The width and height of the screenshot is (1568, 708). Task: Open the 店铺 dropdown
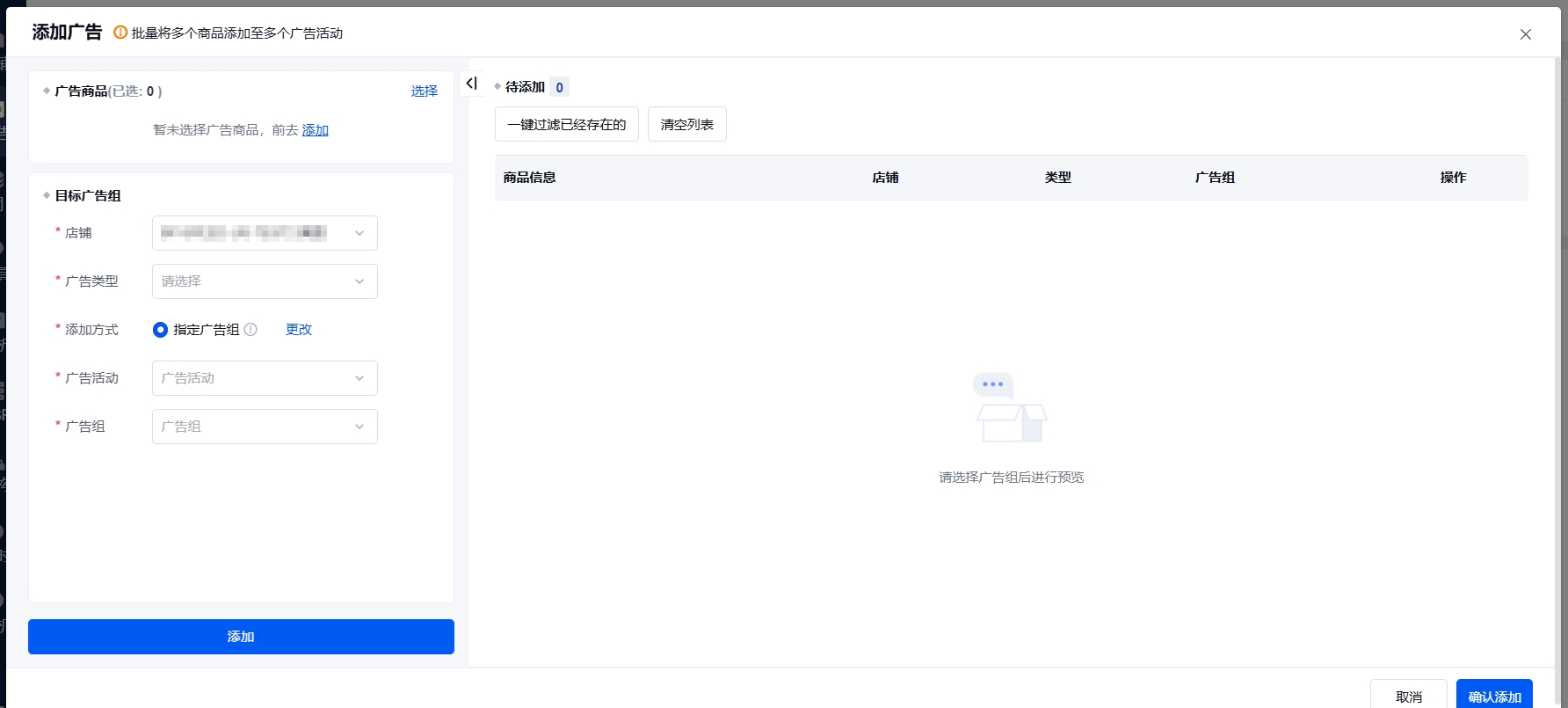265,233
